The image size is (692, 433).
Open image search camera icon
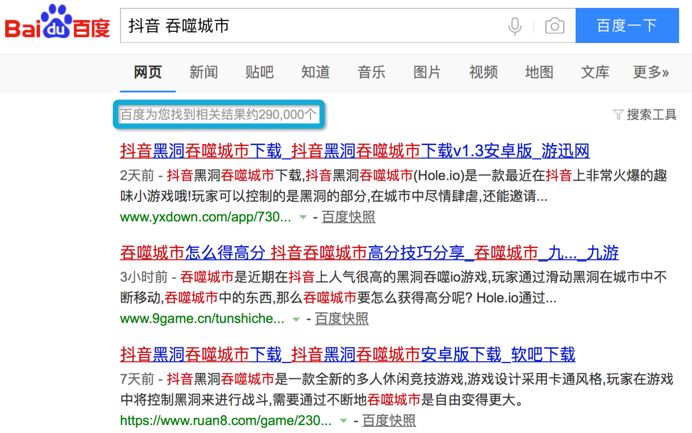pyautogui.click(x=554, y=26)
